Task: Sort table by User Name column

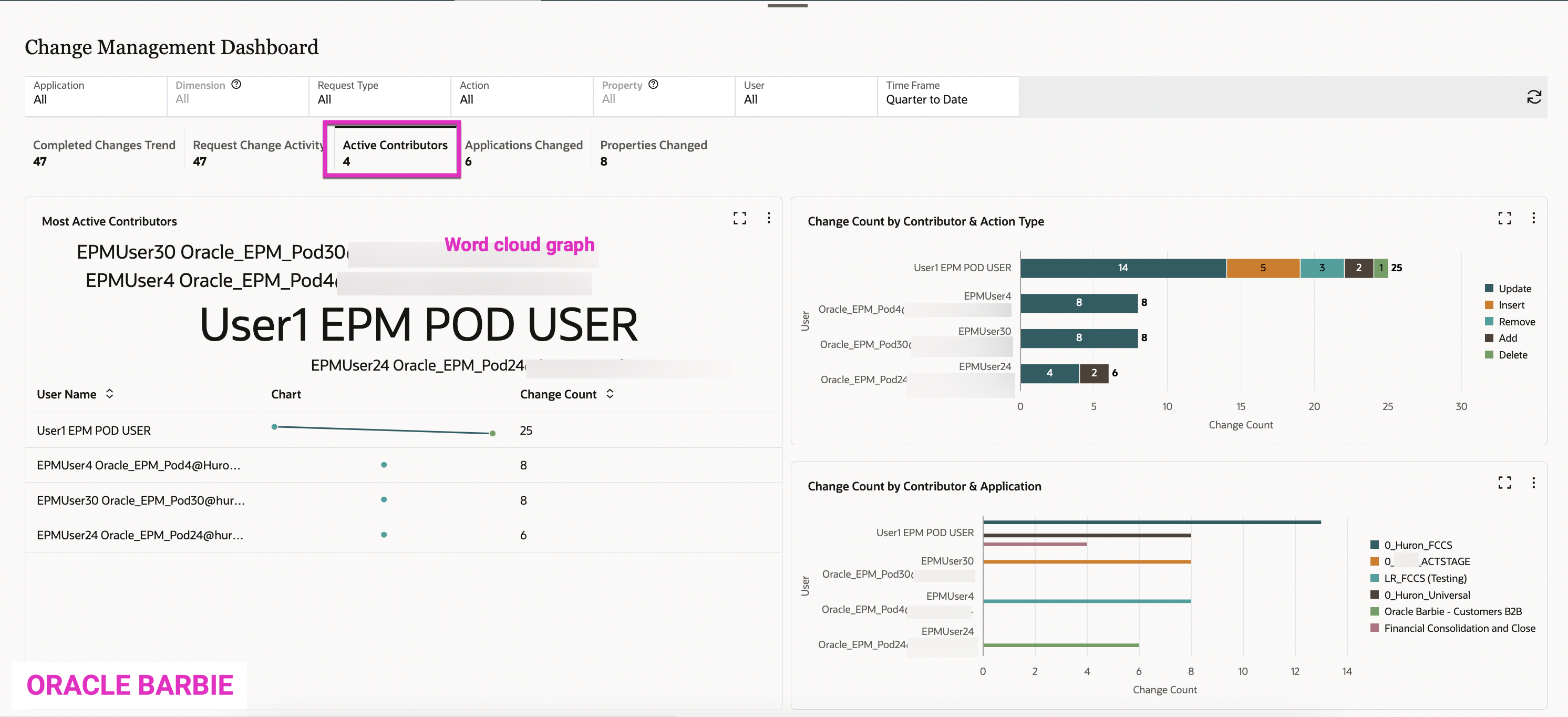Action: tap(110, 394)
